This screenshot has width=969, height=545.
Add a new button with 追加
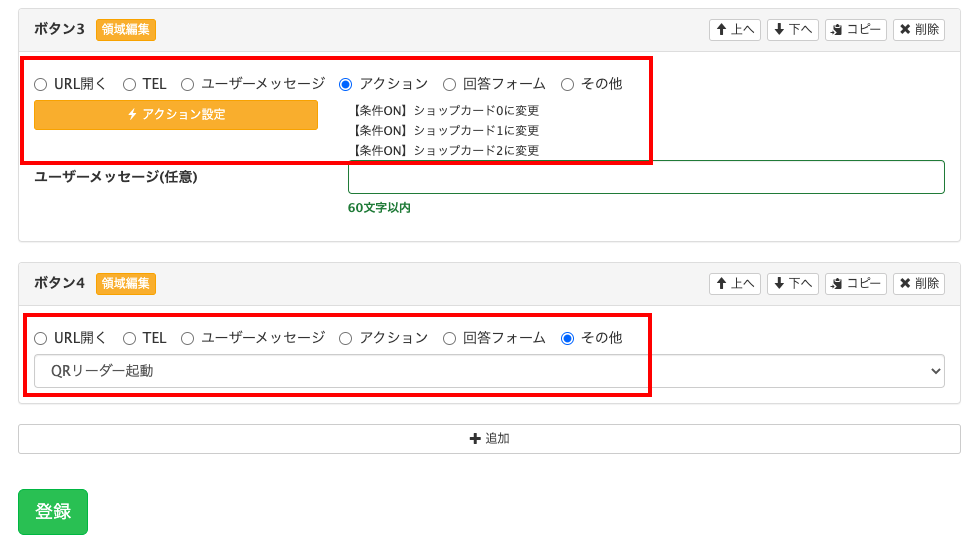pyautogui.click(x=489, y=439)
